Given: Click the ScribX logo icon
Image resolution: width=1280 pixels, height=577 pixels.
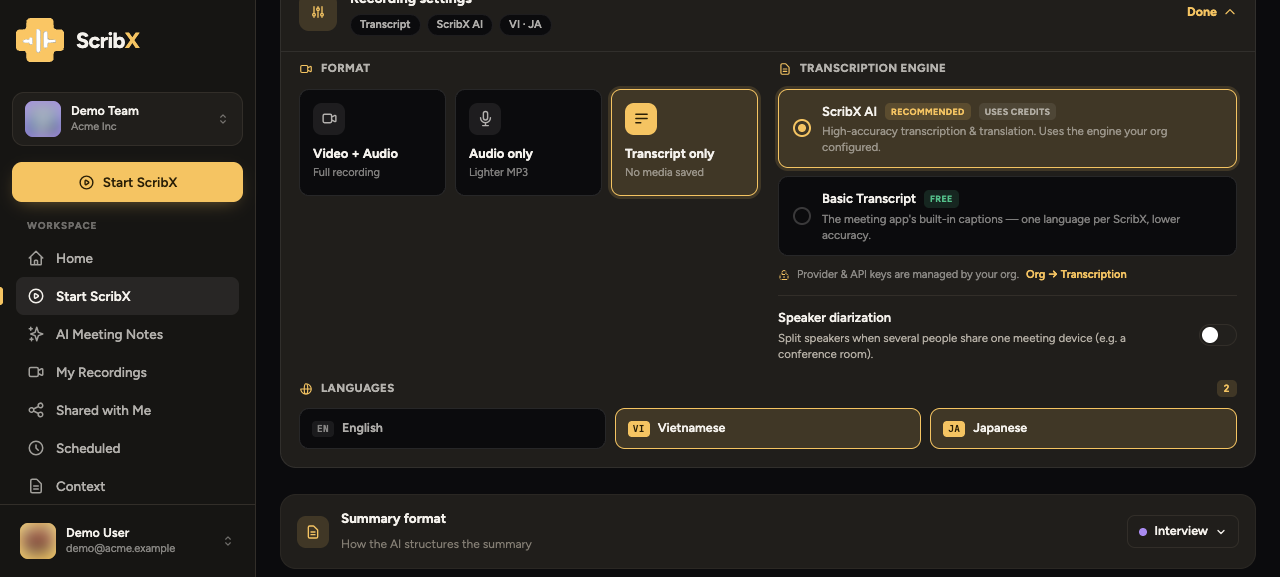Looking at the screenshot, I should point(40,40).
